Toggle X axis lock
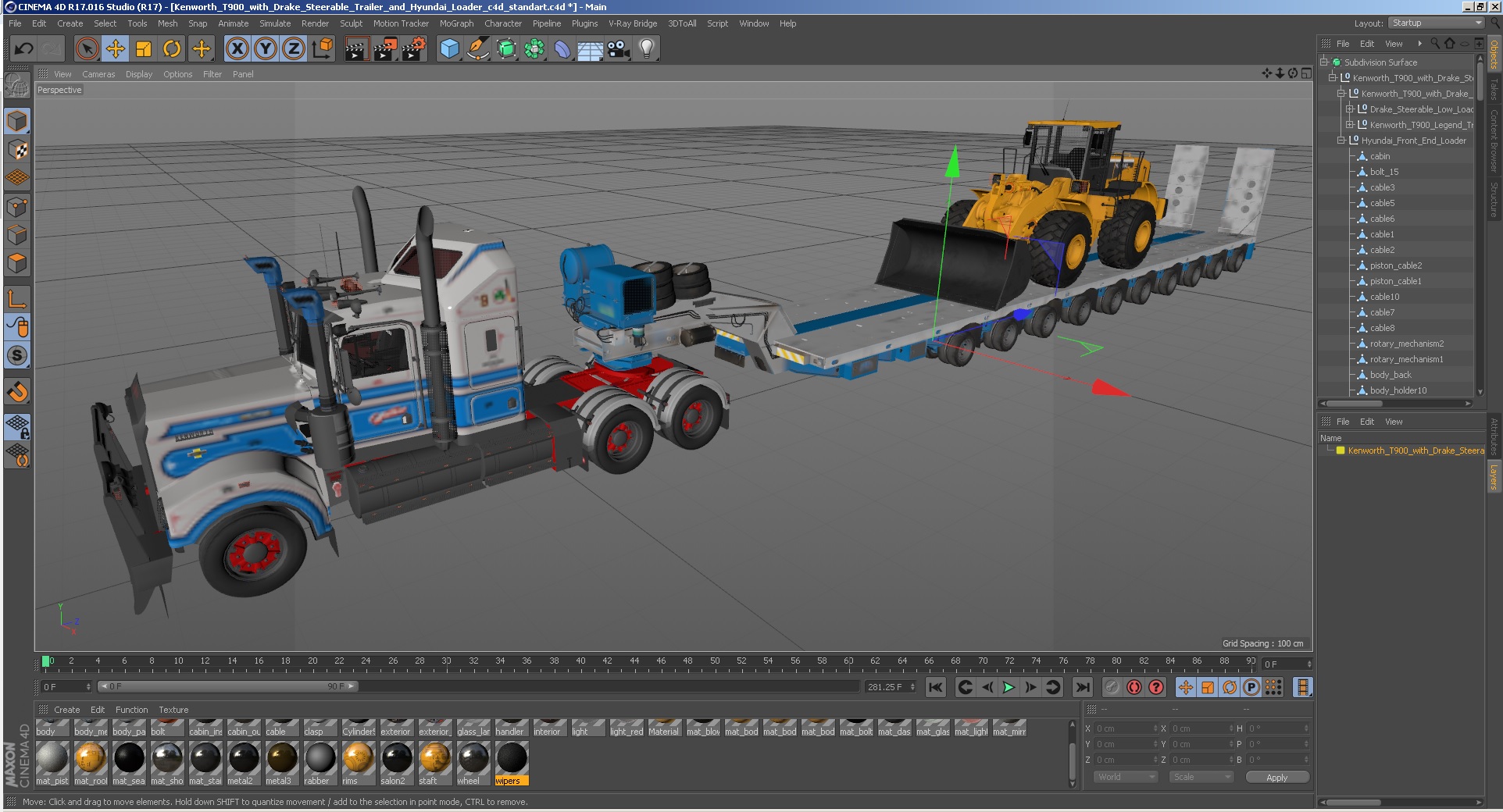The width and height of the screenshot is (1503, 812). [237, 49]
